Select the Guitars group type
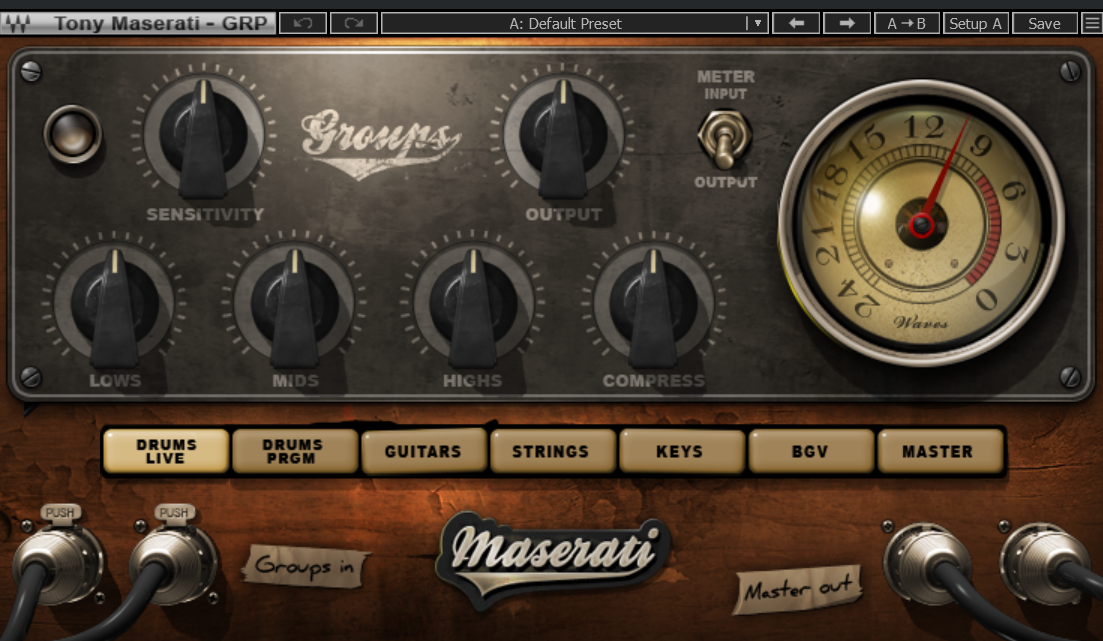The image size is (1103, 641). 423,451
